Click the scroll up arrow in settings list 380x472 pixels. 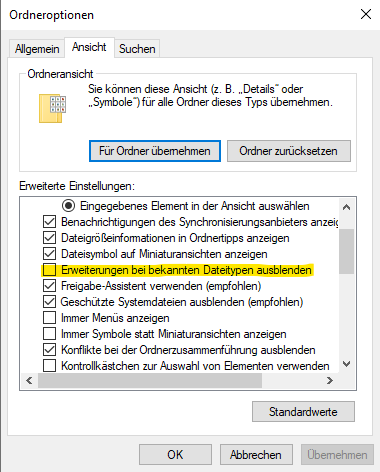coord(347,207)
